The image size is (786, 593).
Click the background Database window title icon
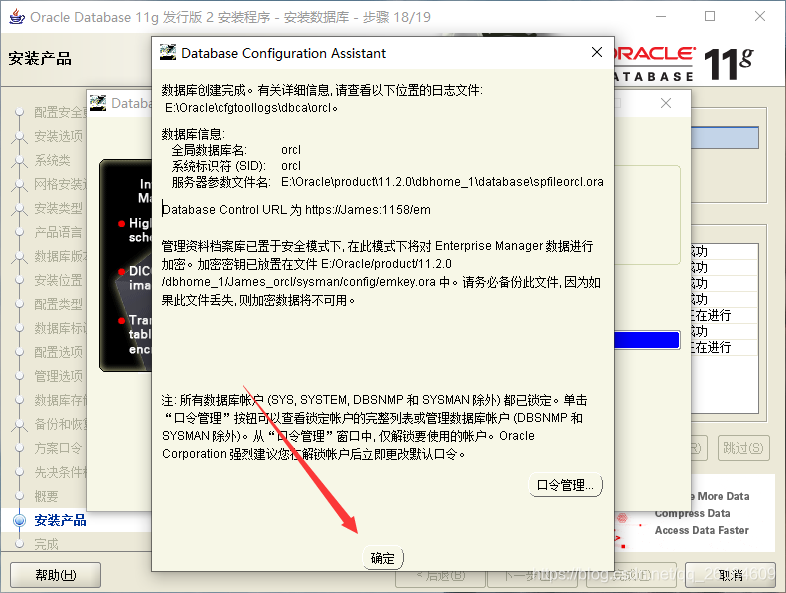(x=98, y=103)
